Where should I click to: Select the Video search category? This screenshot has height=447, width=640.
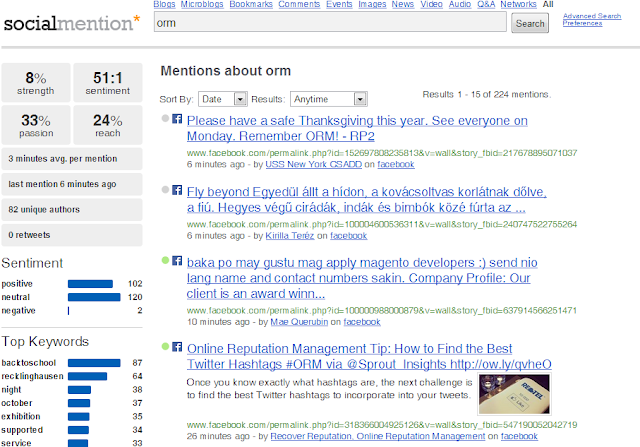pos(431,4)
